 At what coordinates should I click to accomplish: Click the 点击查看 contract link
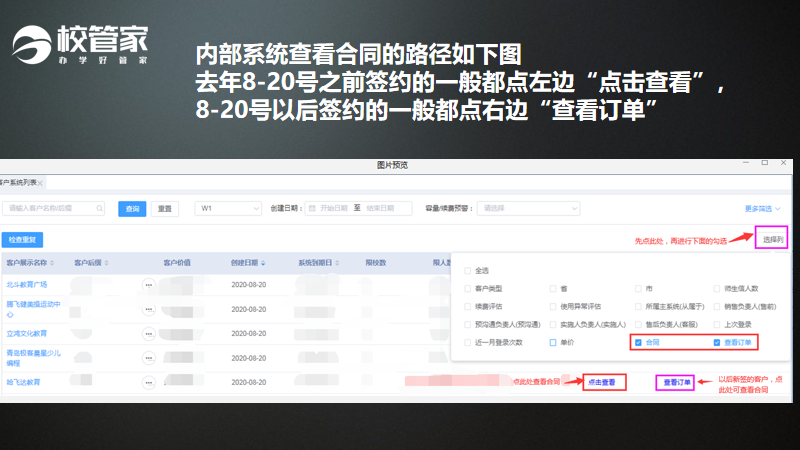602,382
